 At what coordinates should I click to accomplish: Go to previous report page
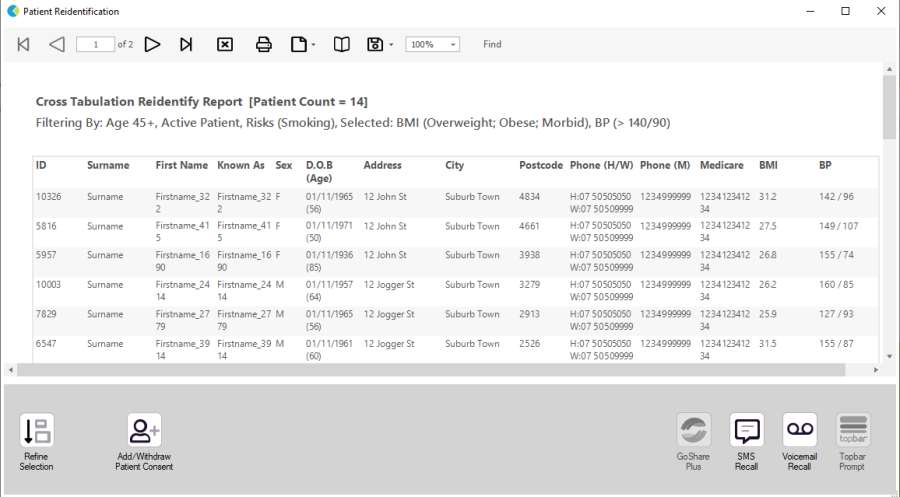point(57,44)
